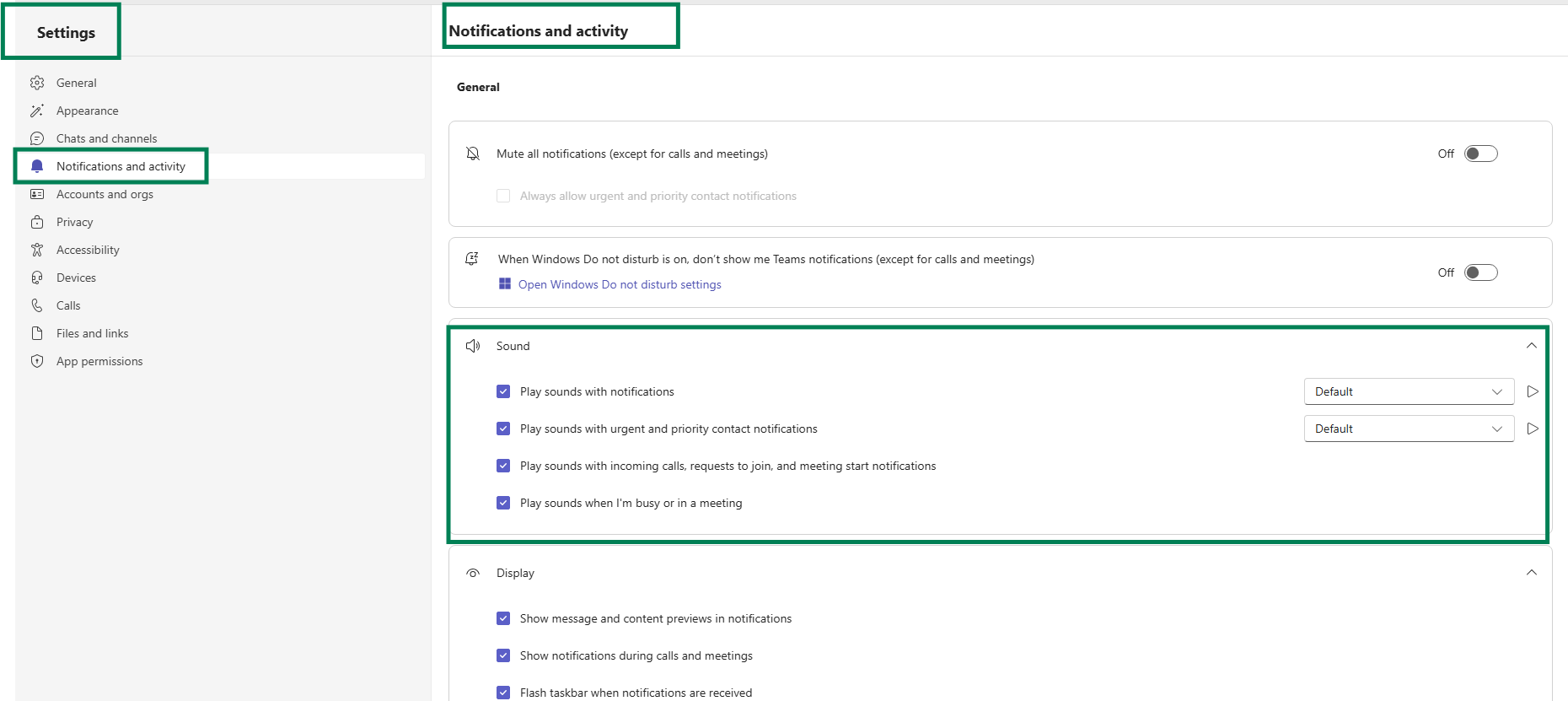1568x701 pixels.
Task: Preview the urgent notification sound with play icon
Action: [1533, 429]
